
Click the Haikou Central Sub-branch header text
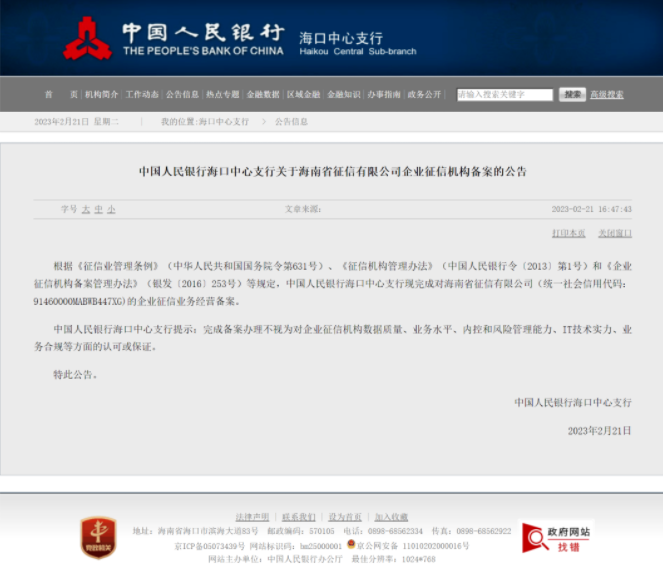click(358, 52)
